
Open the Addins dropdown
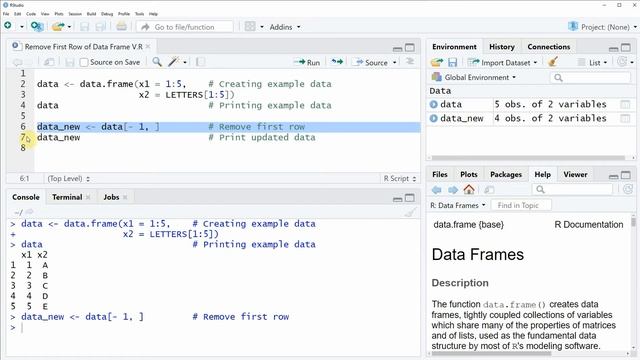[285, 27]
